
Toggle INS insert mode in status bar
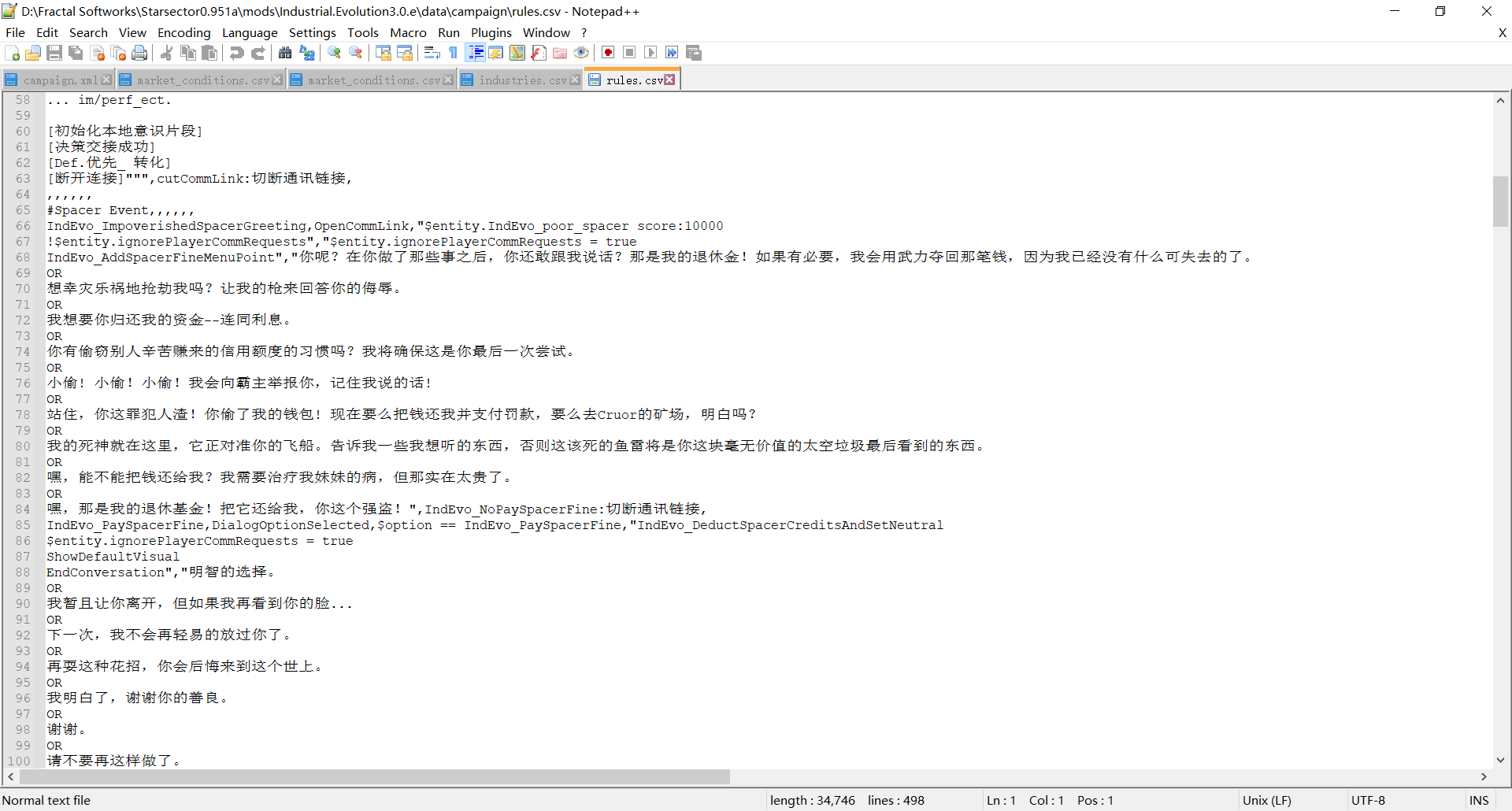(x=1479, y=800)
